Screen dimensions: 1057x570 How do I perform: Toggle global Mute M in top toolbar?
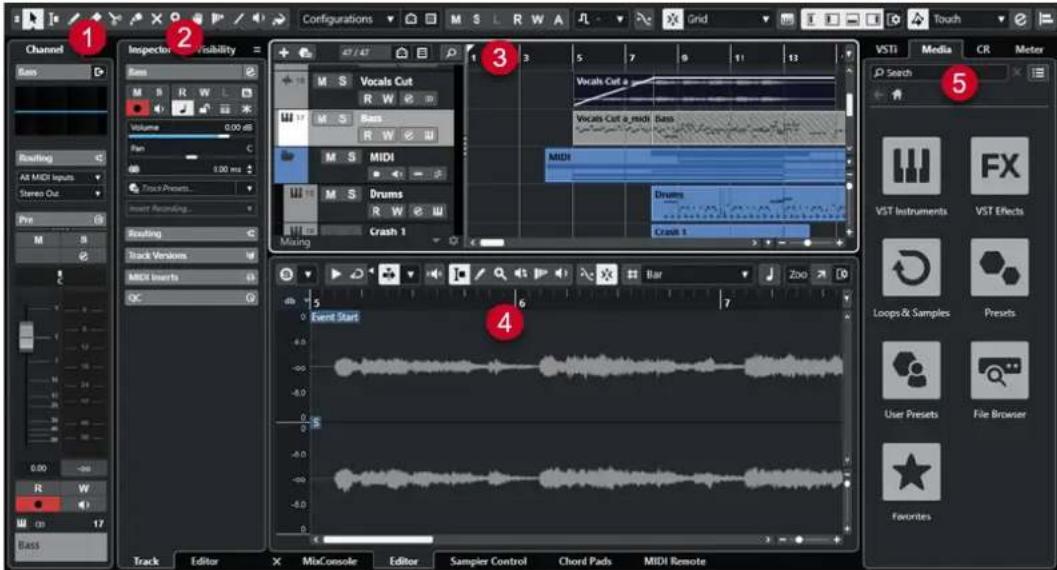pos(456,20)
